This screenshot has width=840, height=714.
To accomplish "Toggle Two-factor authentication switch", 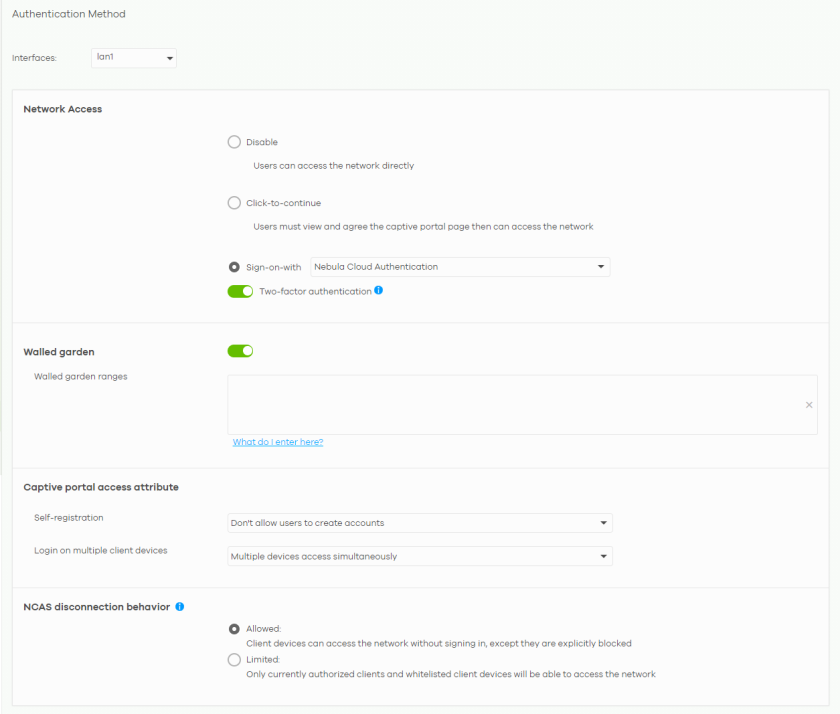I will (240, 292).
